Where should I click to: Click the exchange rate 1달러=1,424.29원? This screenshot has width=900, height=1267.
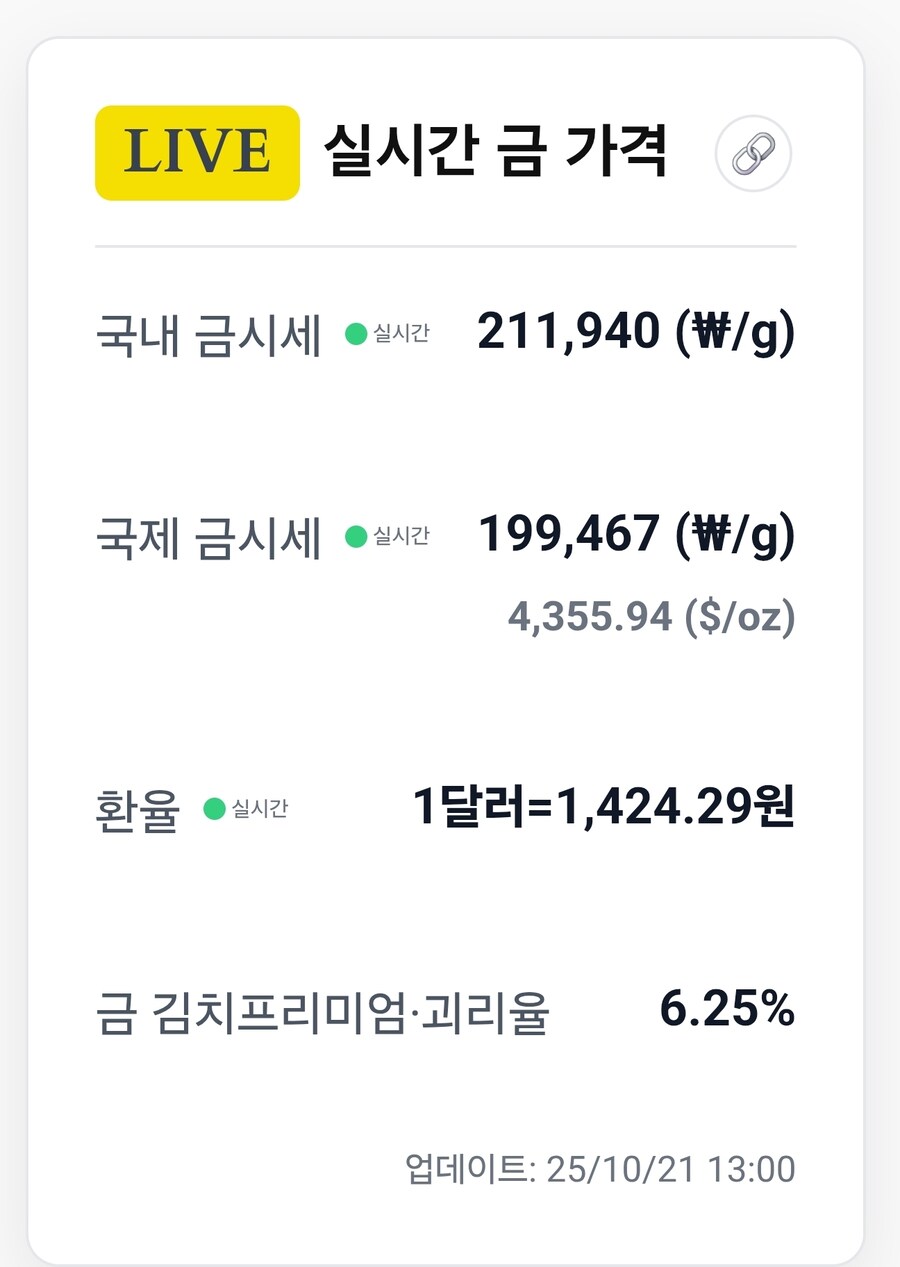[603, 806]
